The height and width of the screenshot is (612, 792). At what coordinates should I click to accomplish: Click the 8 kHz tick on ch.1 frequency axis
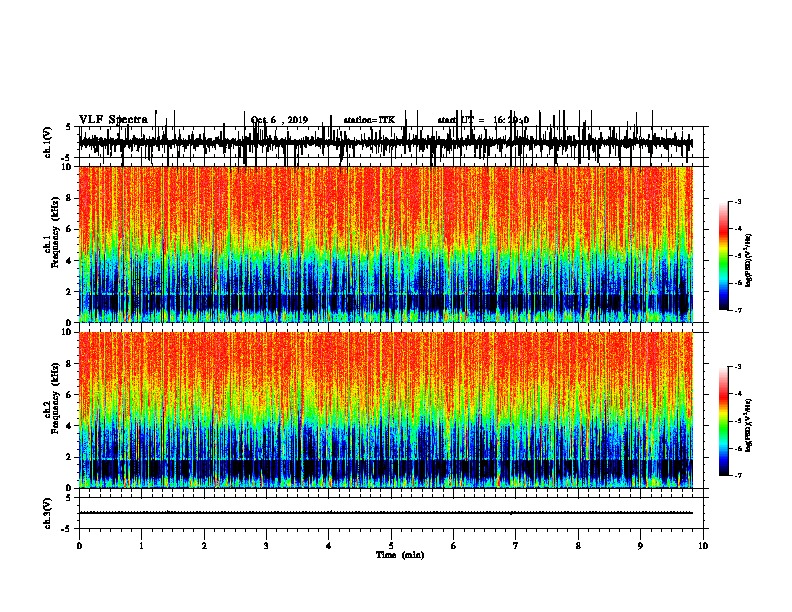coord(69,198)
